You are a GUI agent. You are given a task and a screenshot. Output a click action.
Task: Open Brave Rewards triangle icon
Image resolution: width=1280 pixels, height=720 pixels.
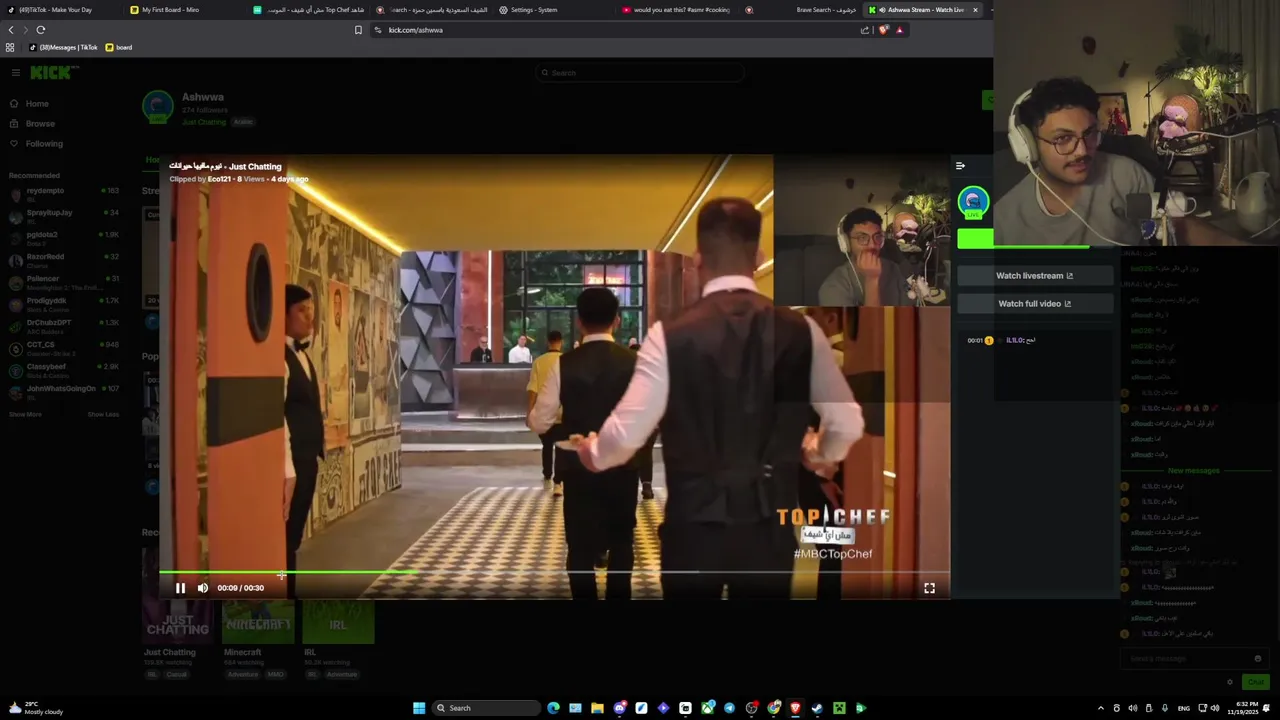[899, 30]
